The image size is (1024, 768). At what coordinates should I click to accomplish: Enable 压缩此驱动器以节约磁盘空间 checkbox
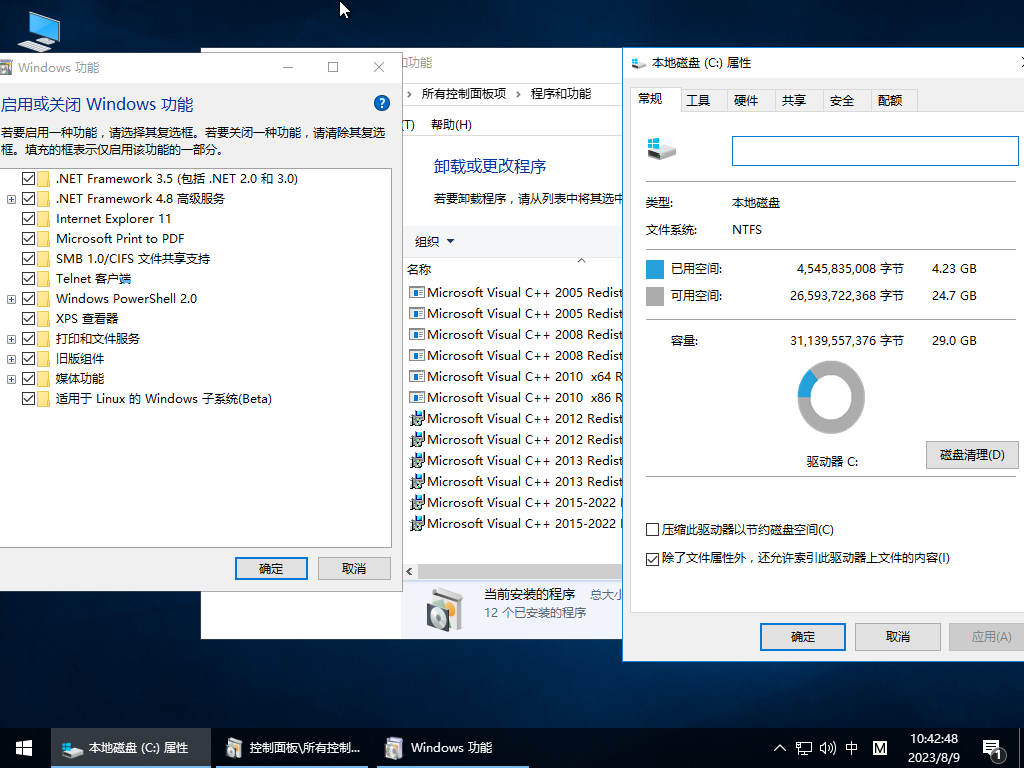coord(652,530)
